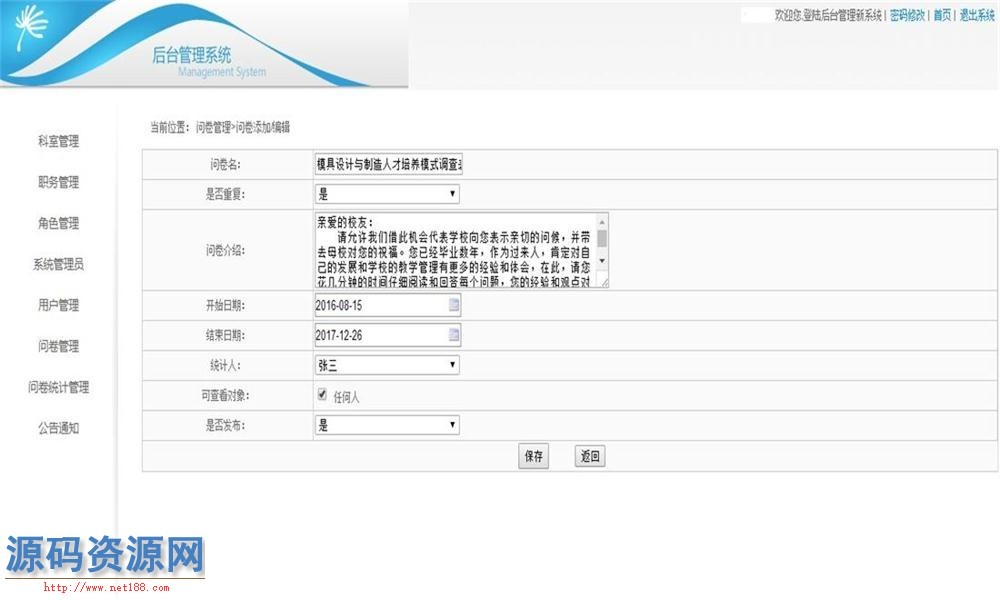
Task: Expand the 是否发布 dropdown
Action: click(386, 425)
